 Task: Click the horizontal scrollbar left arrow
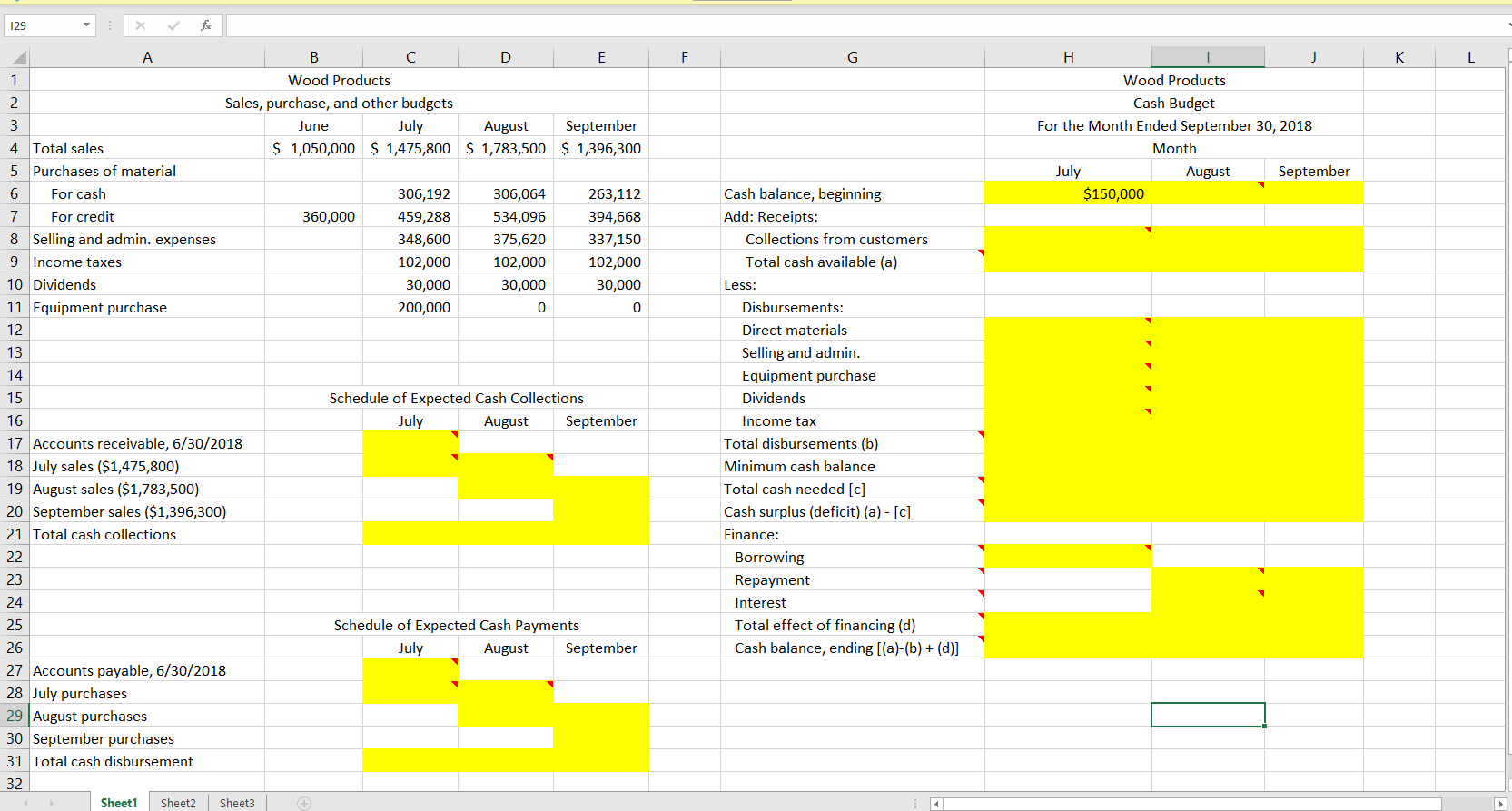click(x=936, y=804)
